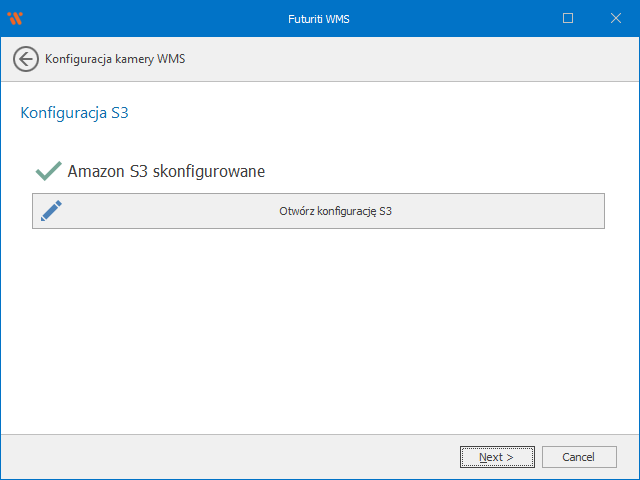Go back using the circled arrow icon

point(26,59)
